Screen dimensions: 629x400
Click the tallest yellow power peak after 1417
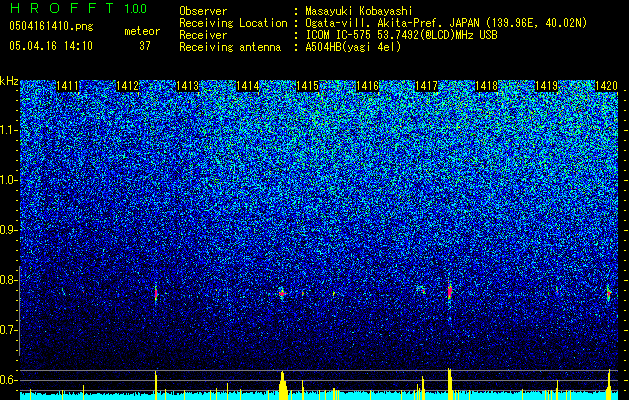click(x=449, y=384)
